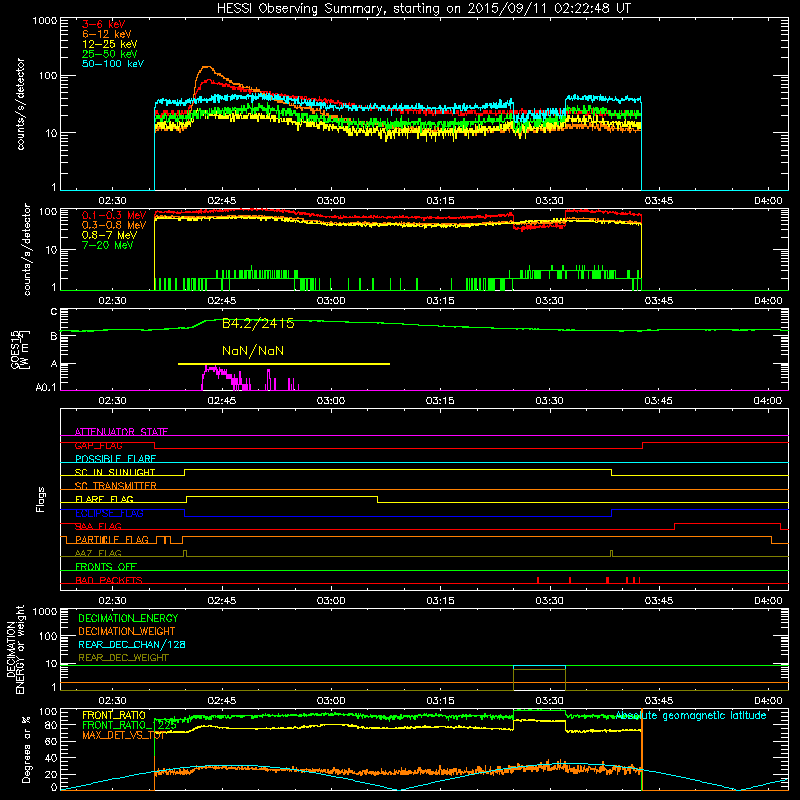
Task: Click the Flags vertical axis title
Action: click(41, 499)
